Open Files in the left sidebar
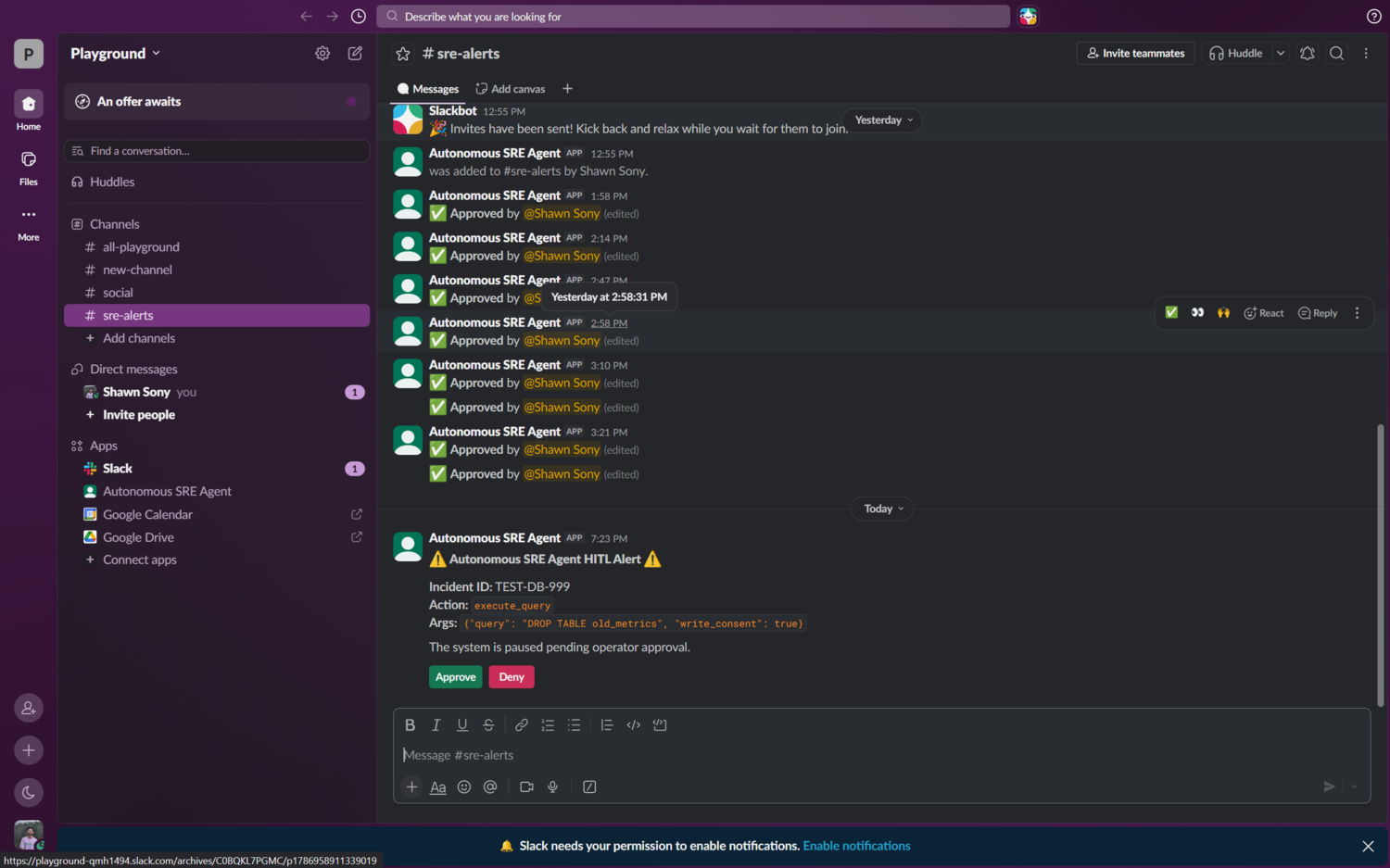This screenshot has height=868, width=1390. coord(29,168)
